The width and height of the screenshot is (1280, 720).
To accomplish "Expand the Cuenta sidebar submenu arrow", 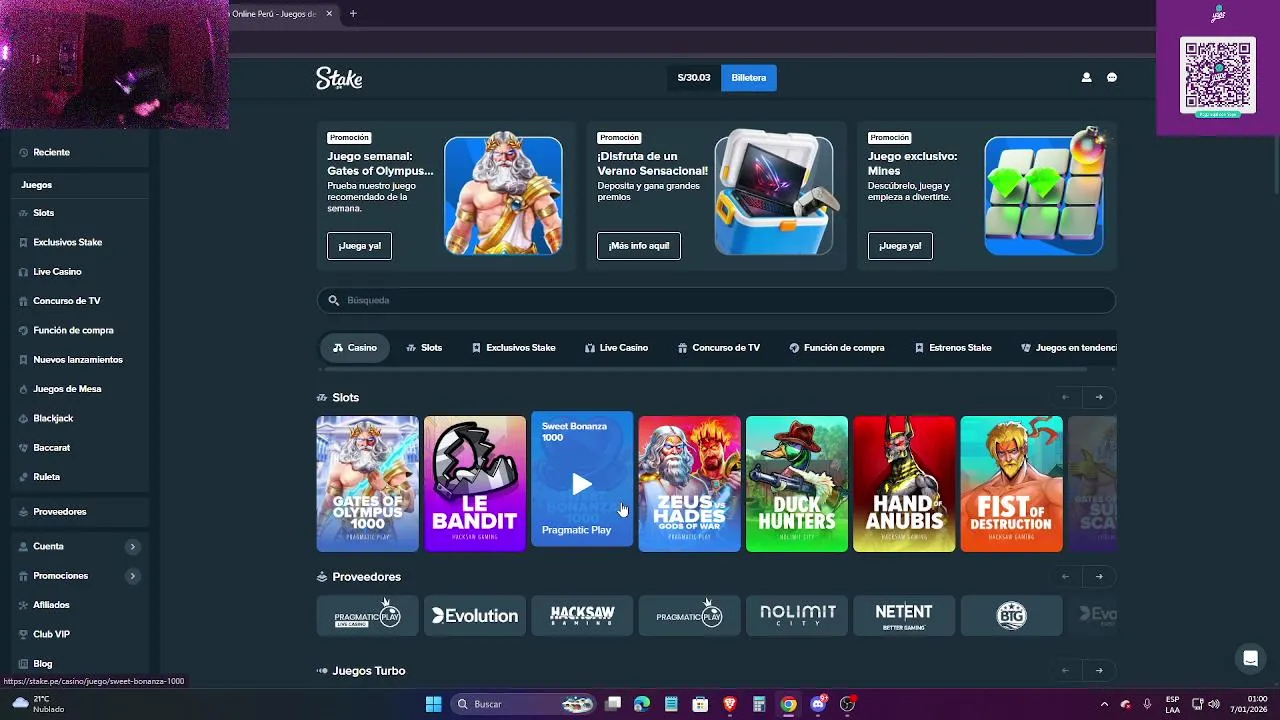I will (x=132, y=547).
